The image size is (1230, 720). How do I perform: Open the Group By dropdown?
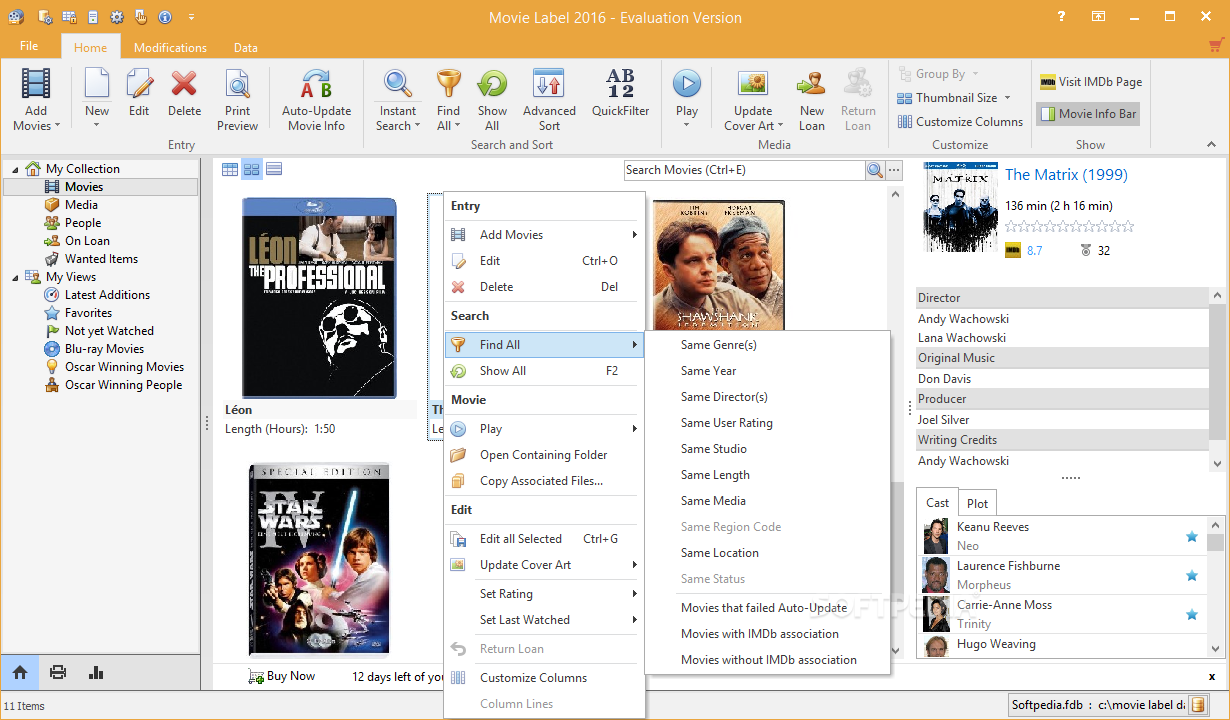[939, 74]
